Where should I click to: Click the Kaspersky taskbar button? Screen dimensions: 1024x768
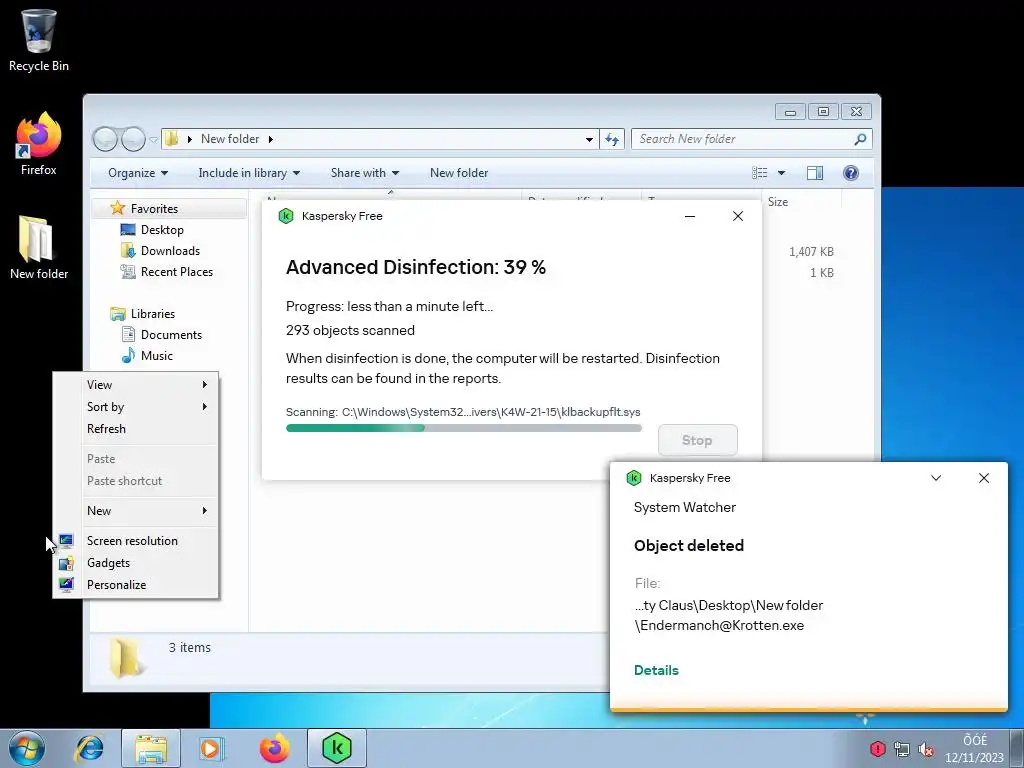[337, 748]
